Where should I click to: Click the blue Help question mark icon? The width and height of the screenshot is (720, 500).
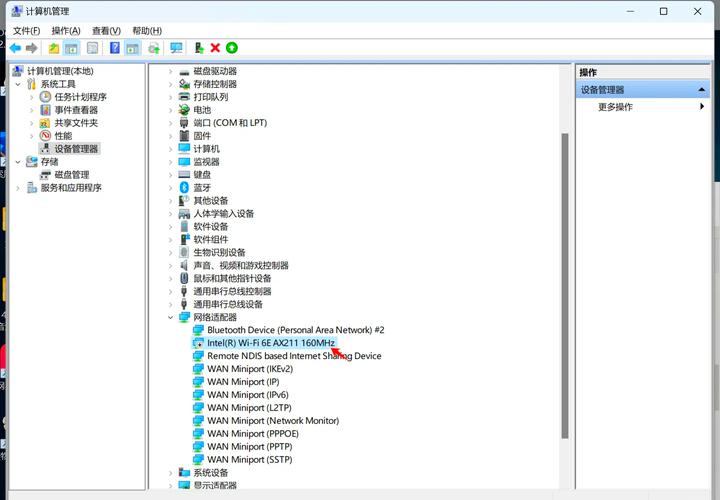pyautogui.click(x=115, y=48)
